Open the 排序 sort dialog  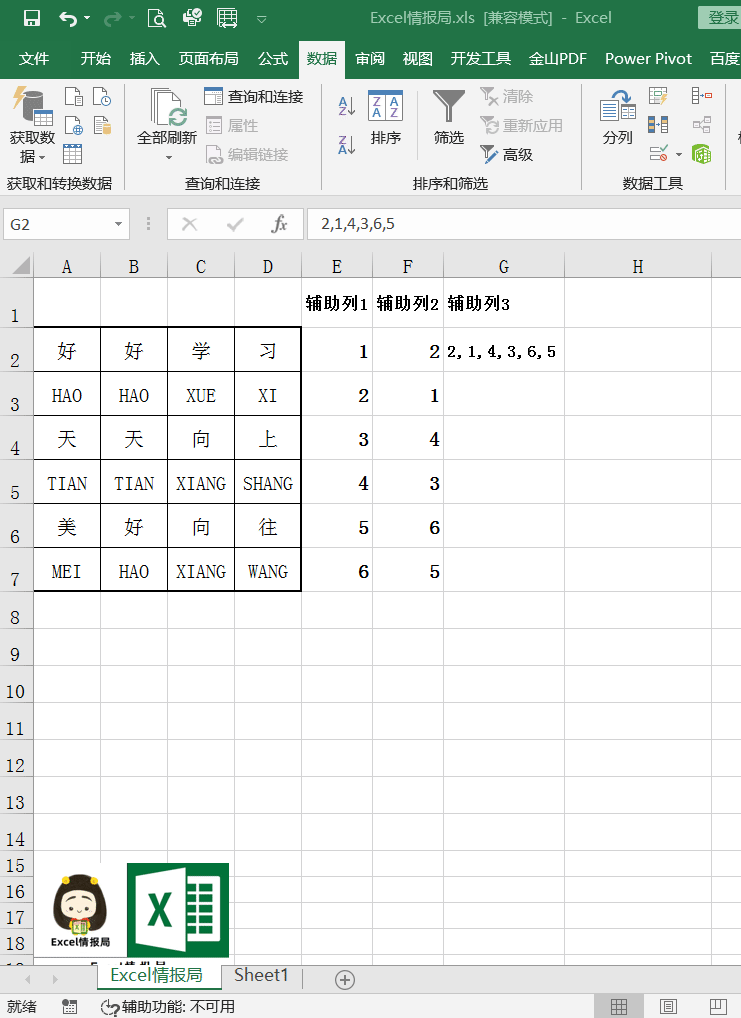click(x=386, y=117)
